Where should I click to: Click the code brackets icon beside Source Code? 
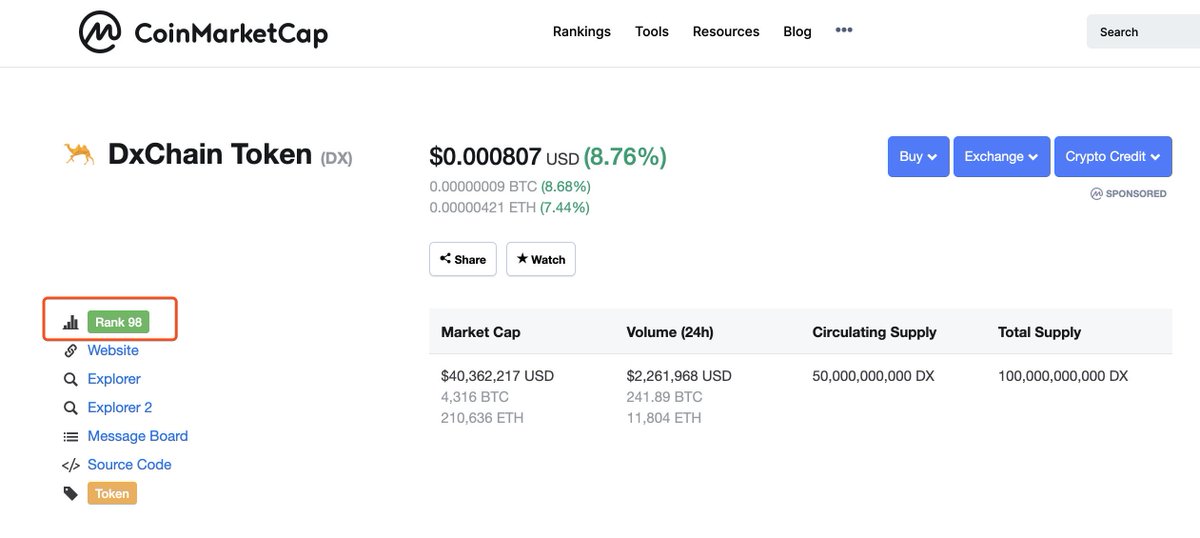[71, 465]
